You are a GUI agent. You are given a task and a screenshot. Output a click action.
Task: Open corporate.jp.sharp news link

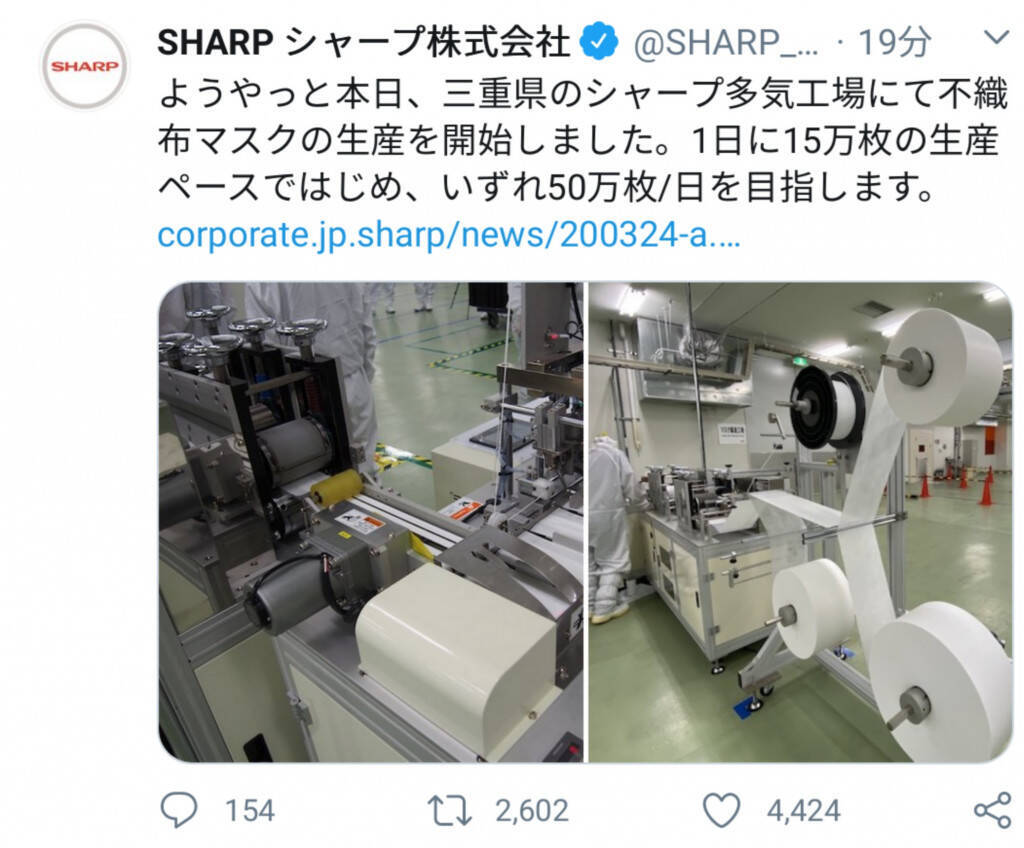pyautogui.click(x=449, y=235)
